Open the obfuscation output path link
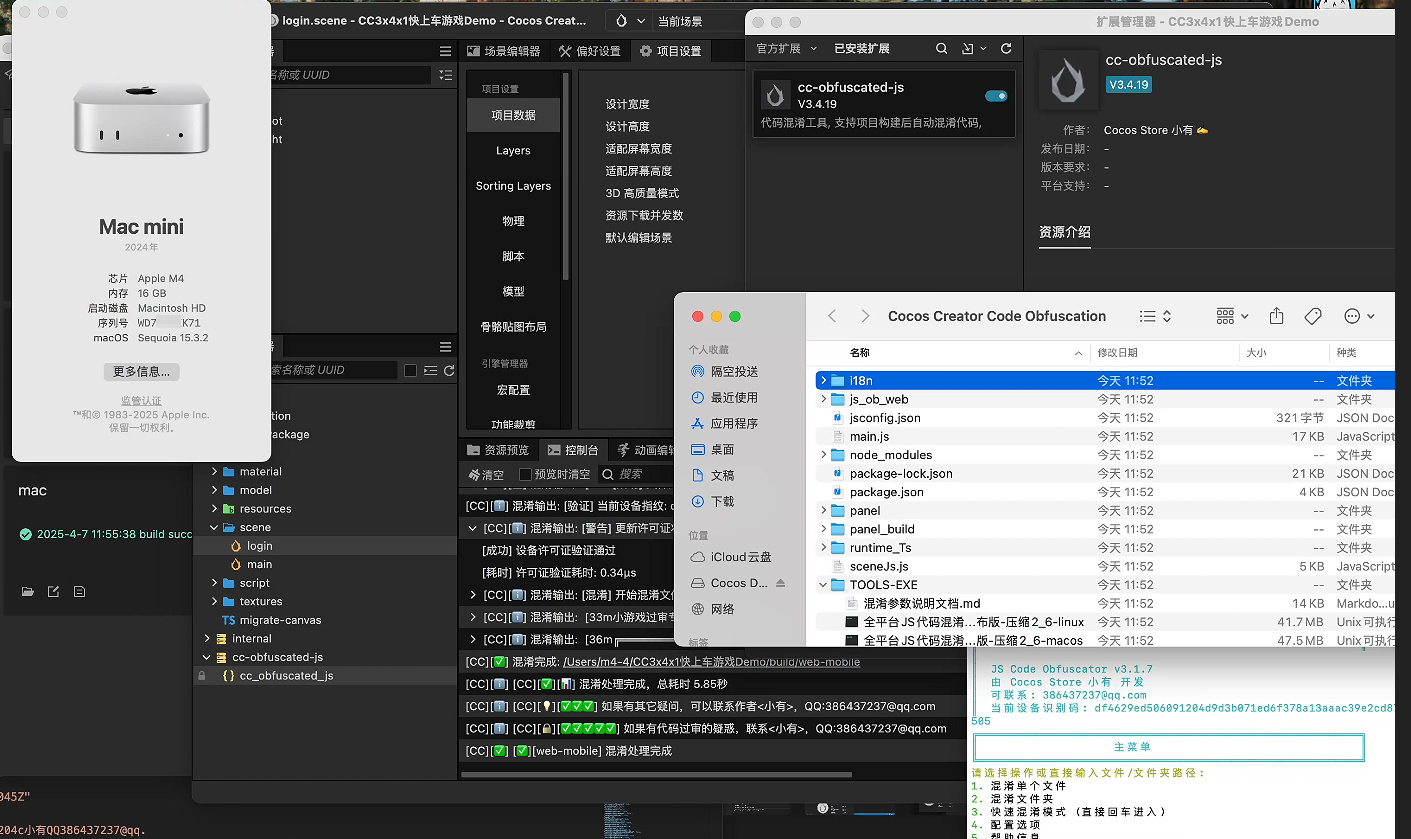1411x839 pixels. (x=711, y=662)
